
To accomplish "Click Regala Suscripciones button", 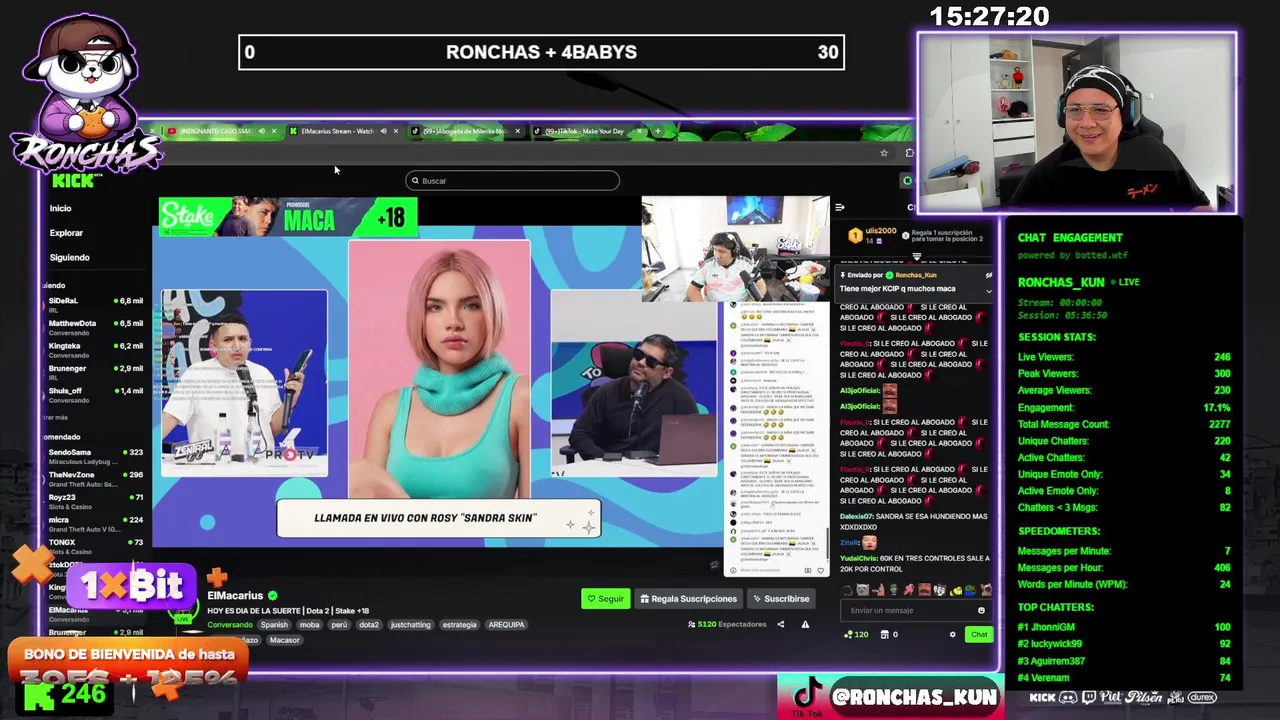I will pyautogui.click(x=688, y=599).
